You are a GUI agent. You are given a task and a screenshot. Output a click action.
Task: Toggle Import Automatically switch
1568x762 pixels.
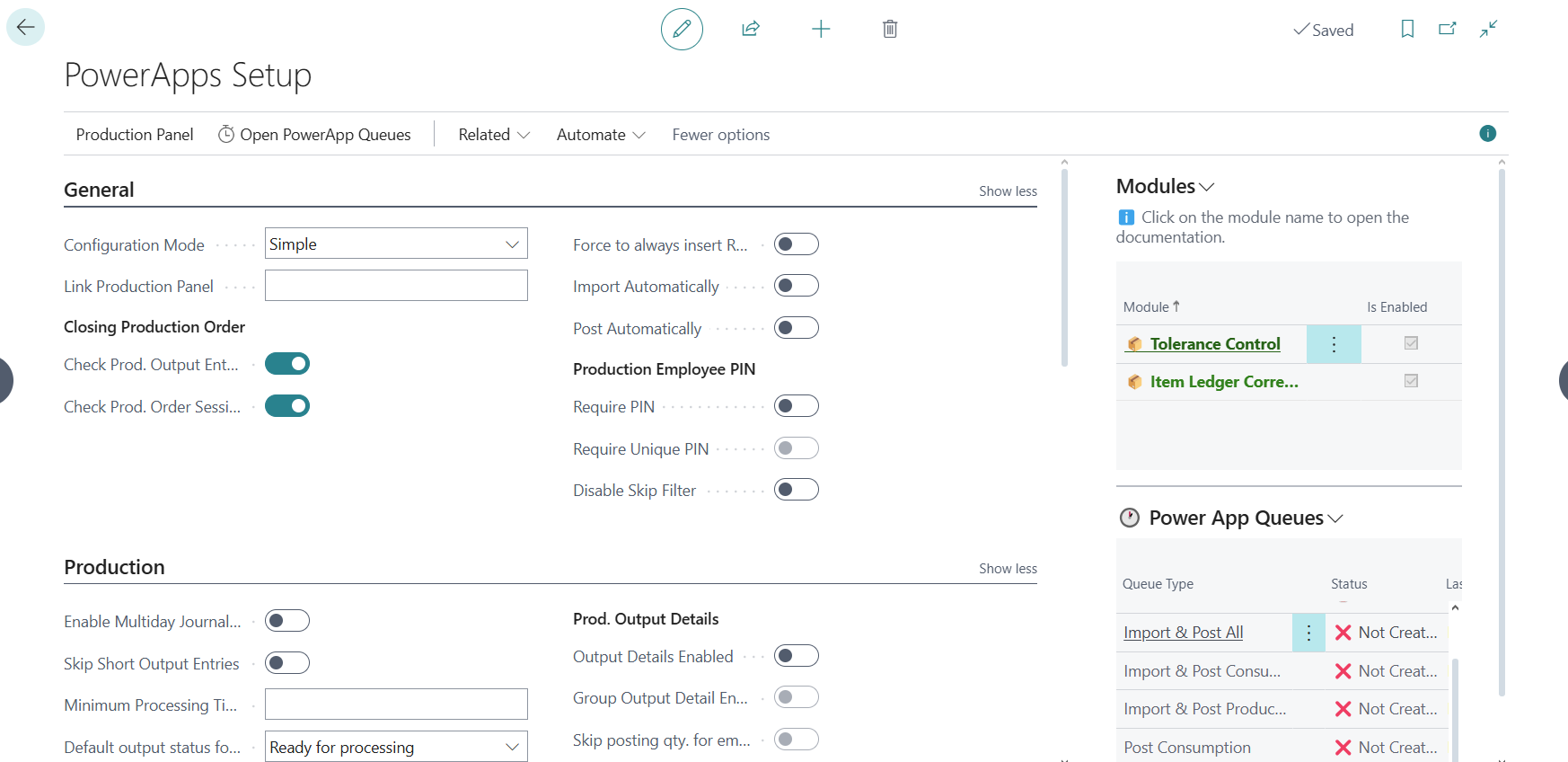[796, 286]
